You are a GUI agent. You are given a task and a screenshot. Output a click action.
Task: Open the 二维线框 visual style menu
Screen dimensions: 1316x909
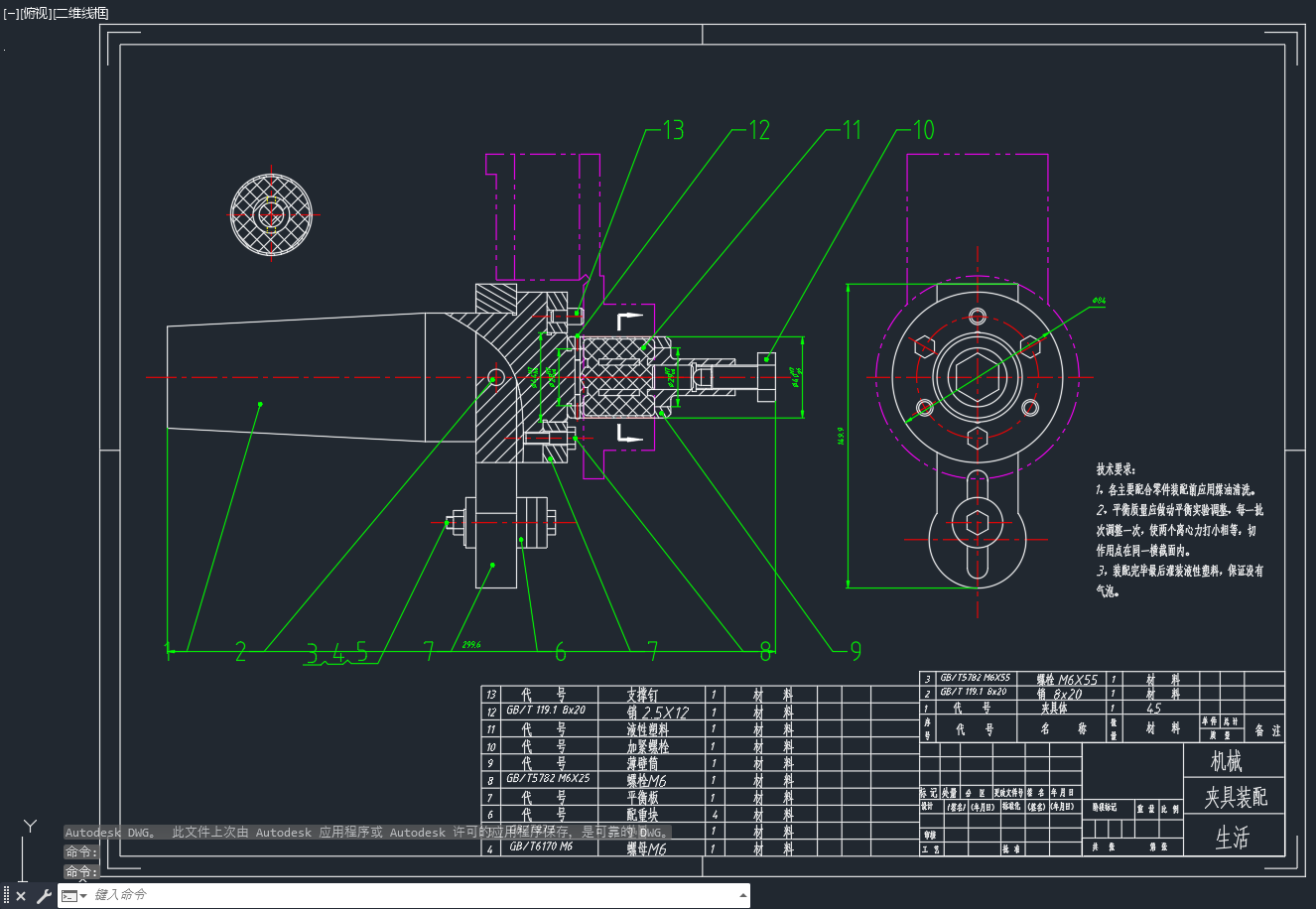click(80, 13)
